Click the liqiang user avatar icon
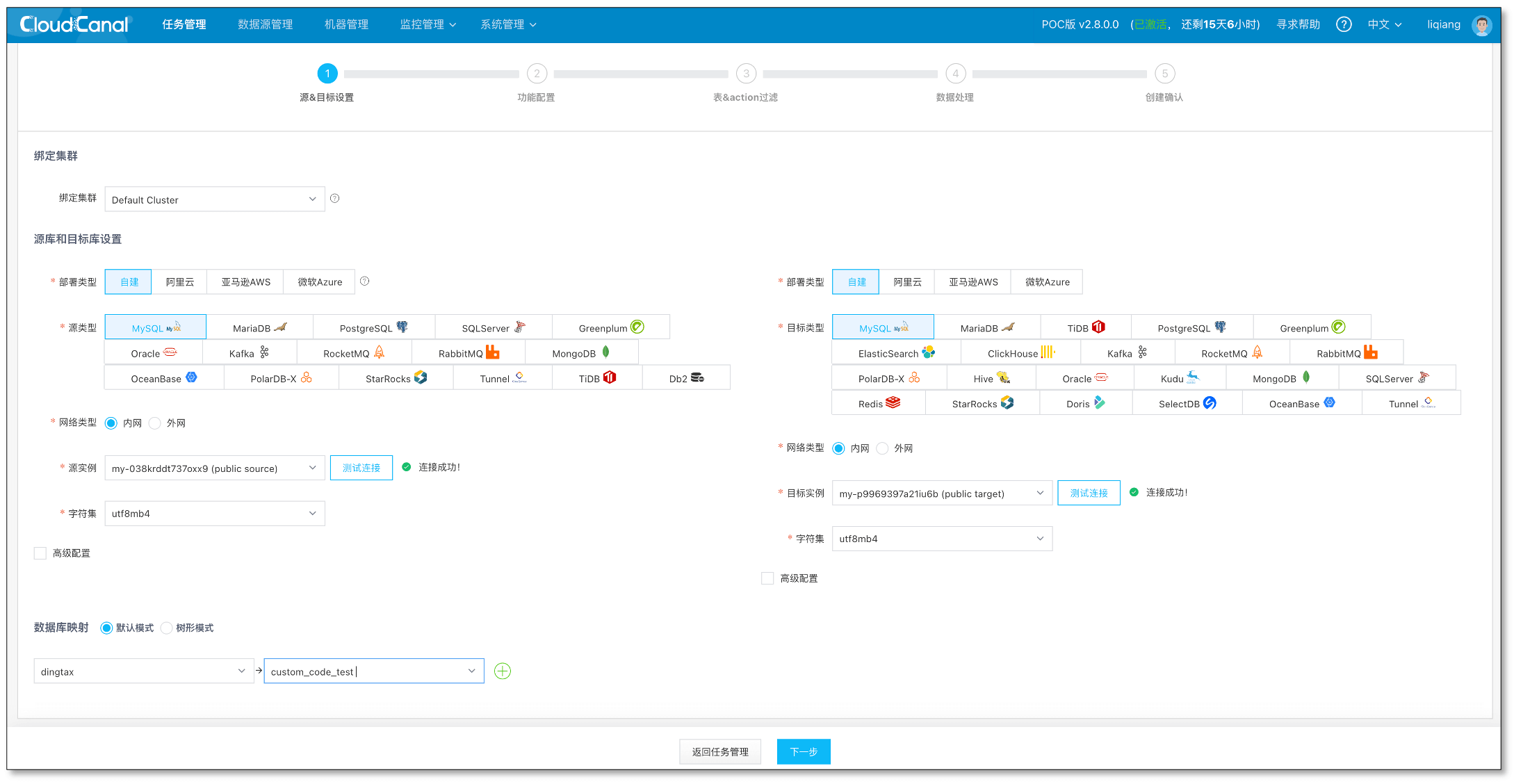 [1481, 25]
